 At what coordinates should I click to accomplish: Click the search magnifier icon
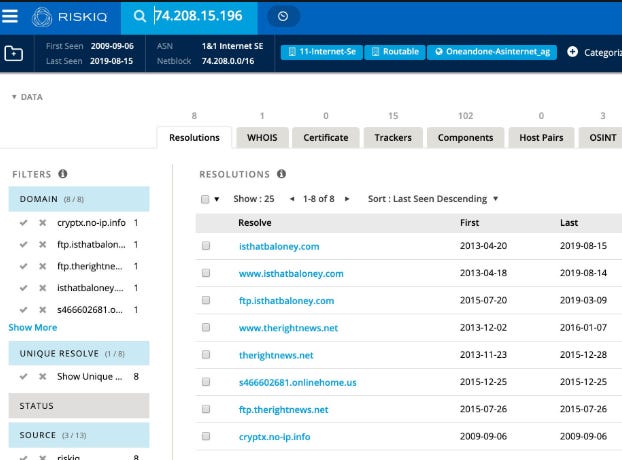click(x=140, y=16)
